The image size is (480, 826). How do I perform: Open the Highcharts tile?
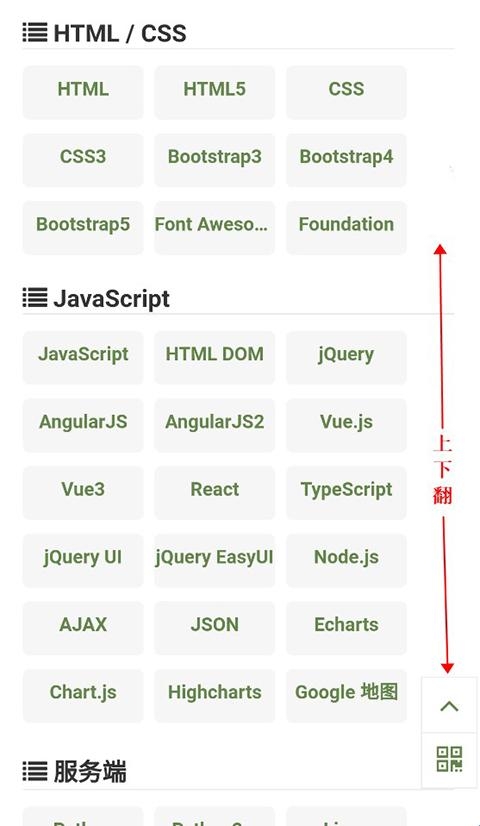pos(214,695)
